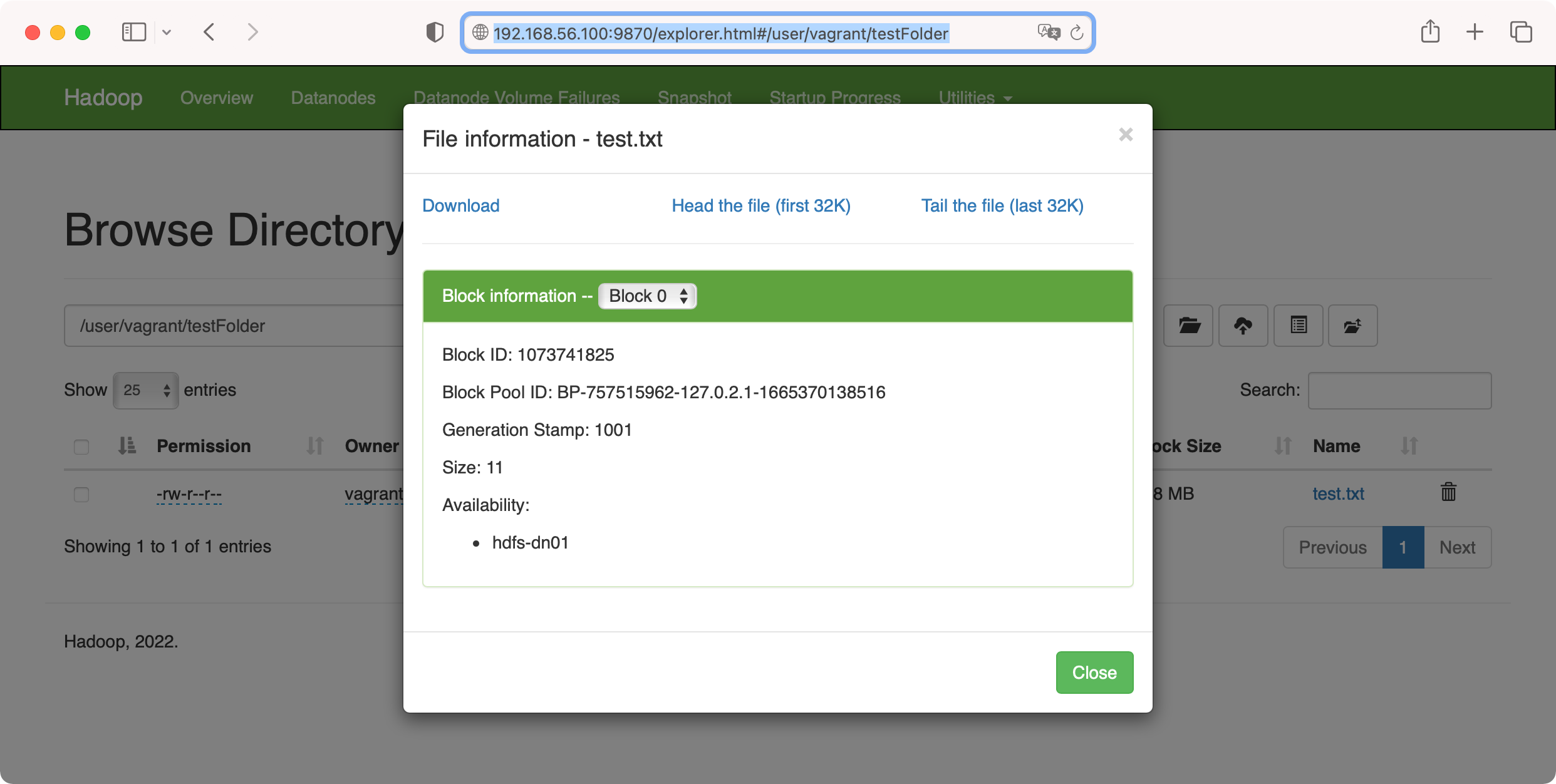The height and width of the screenshot is (784, 1556).
Task: Toggle the select-all checkbox in table header
Action: [81, 447]
